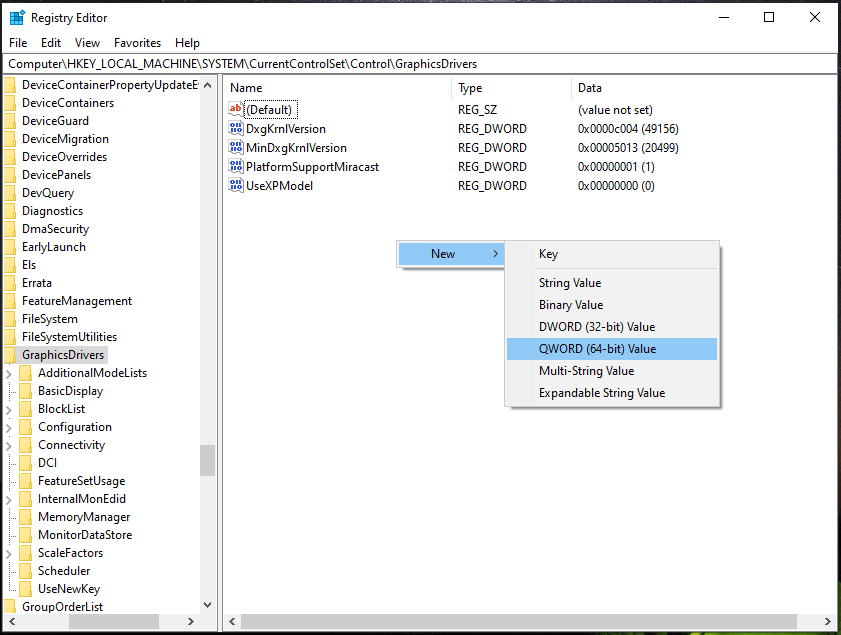Viewport: 841px width, 635px height.
Task: Click the PlatformSupportMiracast value icon
Action: (238, 166)
